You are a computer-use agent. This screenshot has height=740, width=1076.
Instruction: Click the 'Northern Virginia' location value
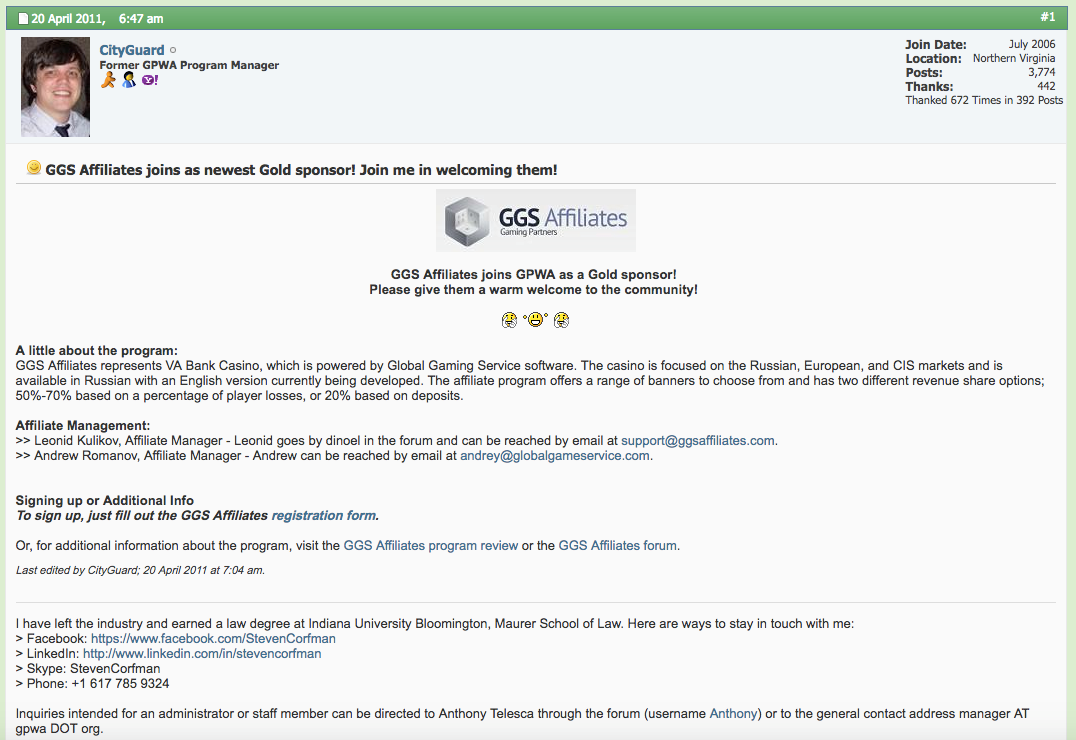(1014, 58)
